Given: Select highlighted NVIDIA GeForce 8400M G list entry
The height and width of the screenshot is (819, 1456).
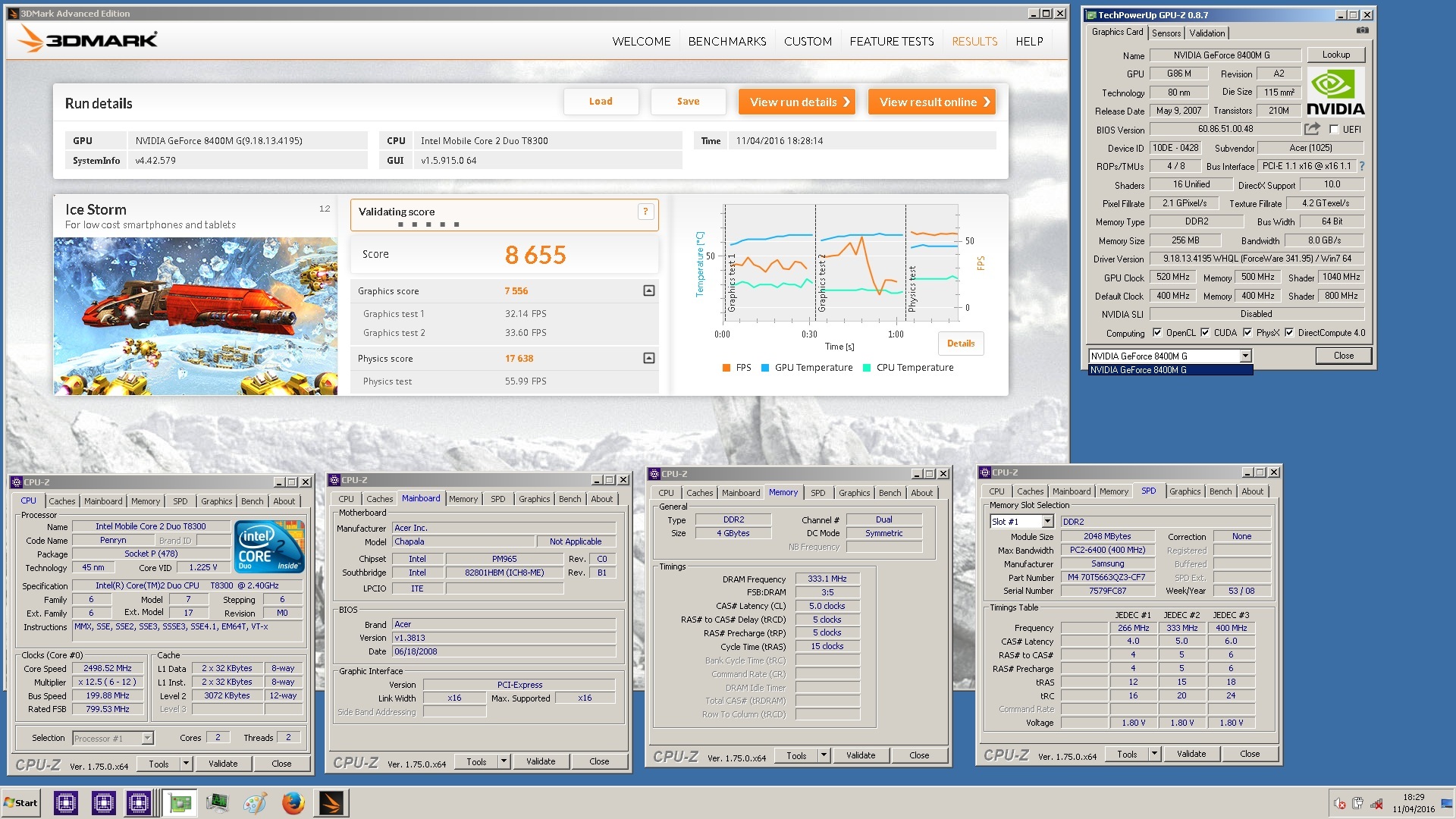Looking at the screenshot, I should [1170, 370].
